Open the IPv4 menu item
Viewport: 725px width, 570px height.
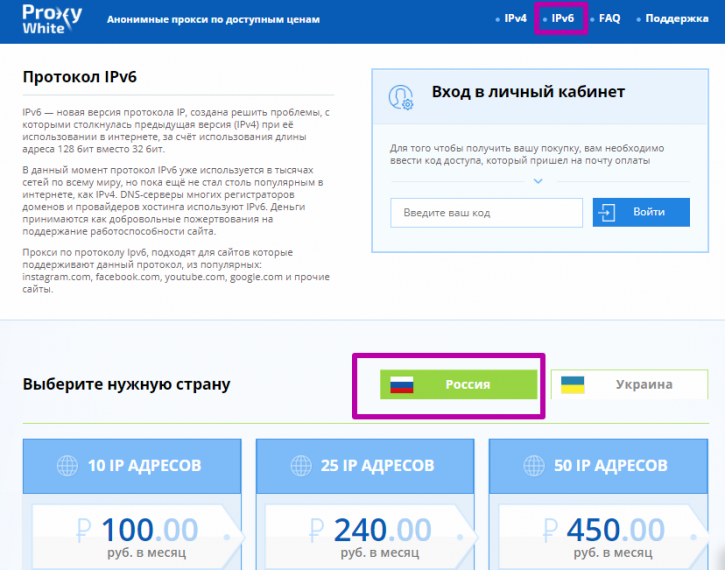coord(515,18)
